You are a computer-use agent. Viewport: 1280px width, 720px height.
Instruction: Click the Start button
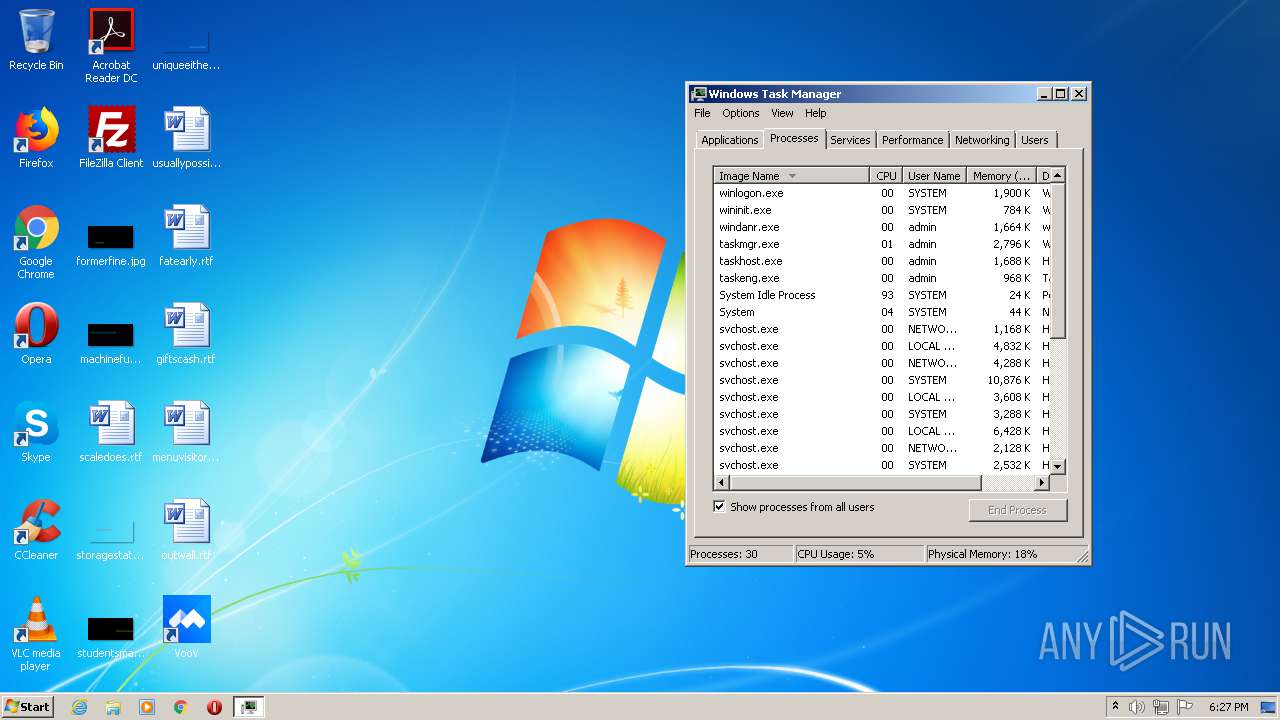[x=27, y=707]
